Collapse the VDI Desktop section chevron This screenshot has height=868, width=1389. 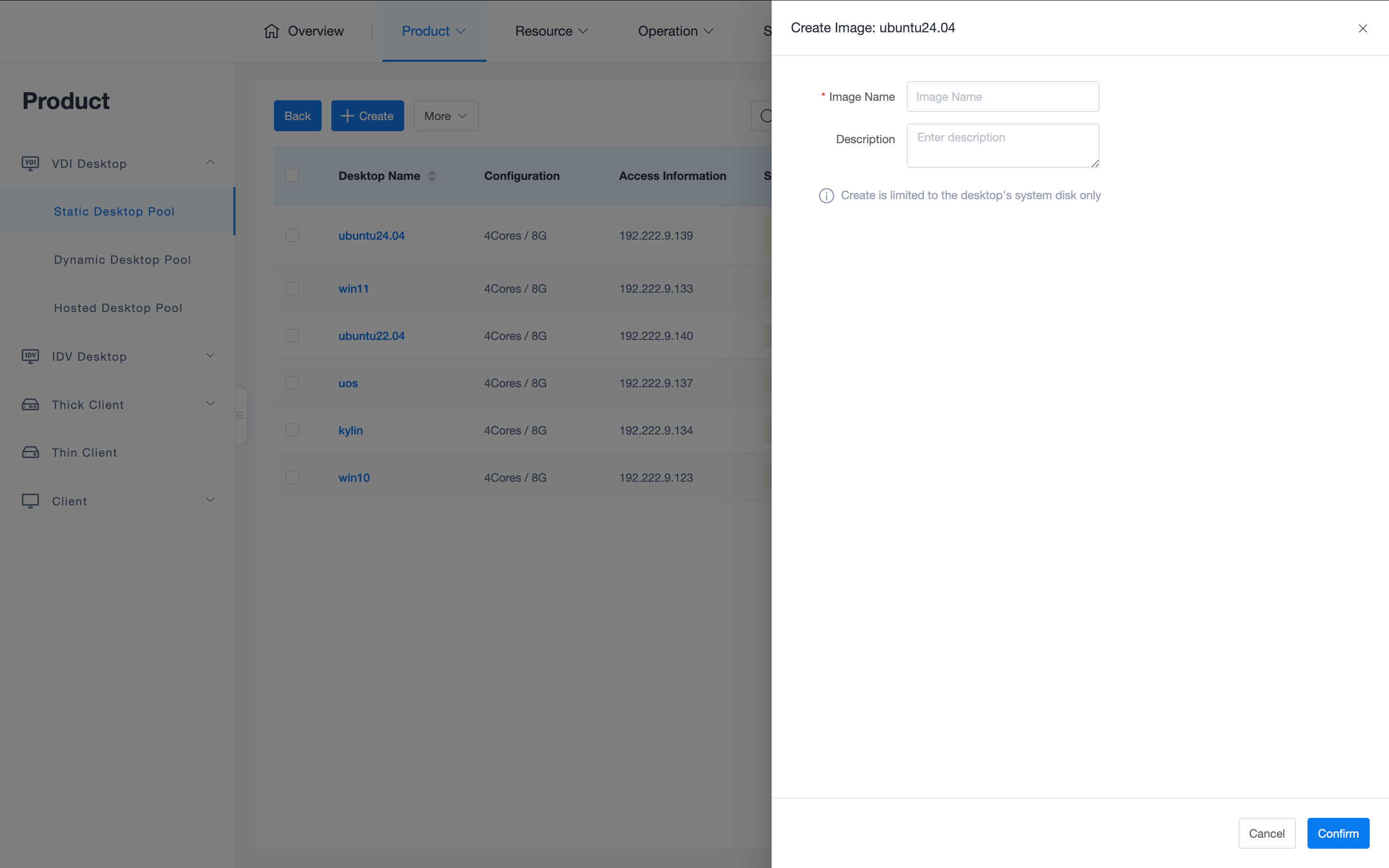210,163
